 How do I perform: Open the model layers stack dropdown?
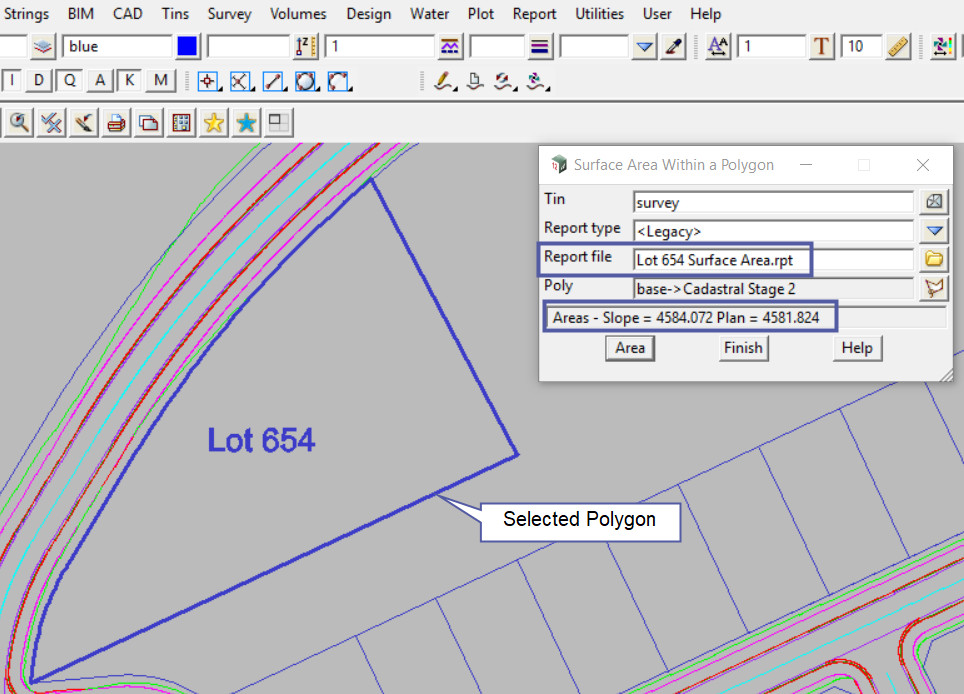pos(42,47)
